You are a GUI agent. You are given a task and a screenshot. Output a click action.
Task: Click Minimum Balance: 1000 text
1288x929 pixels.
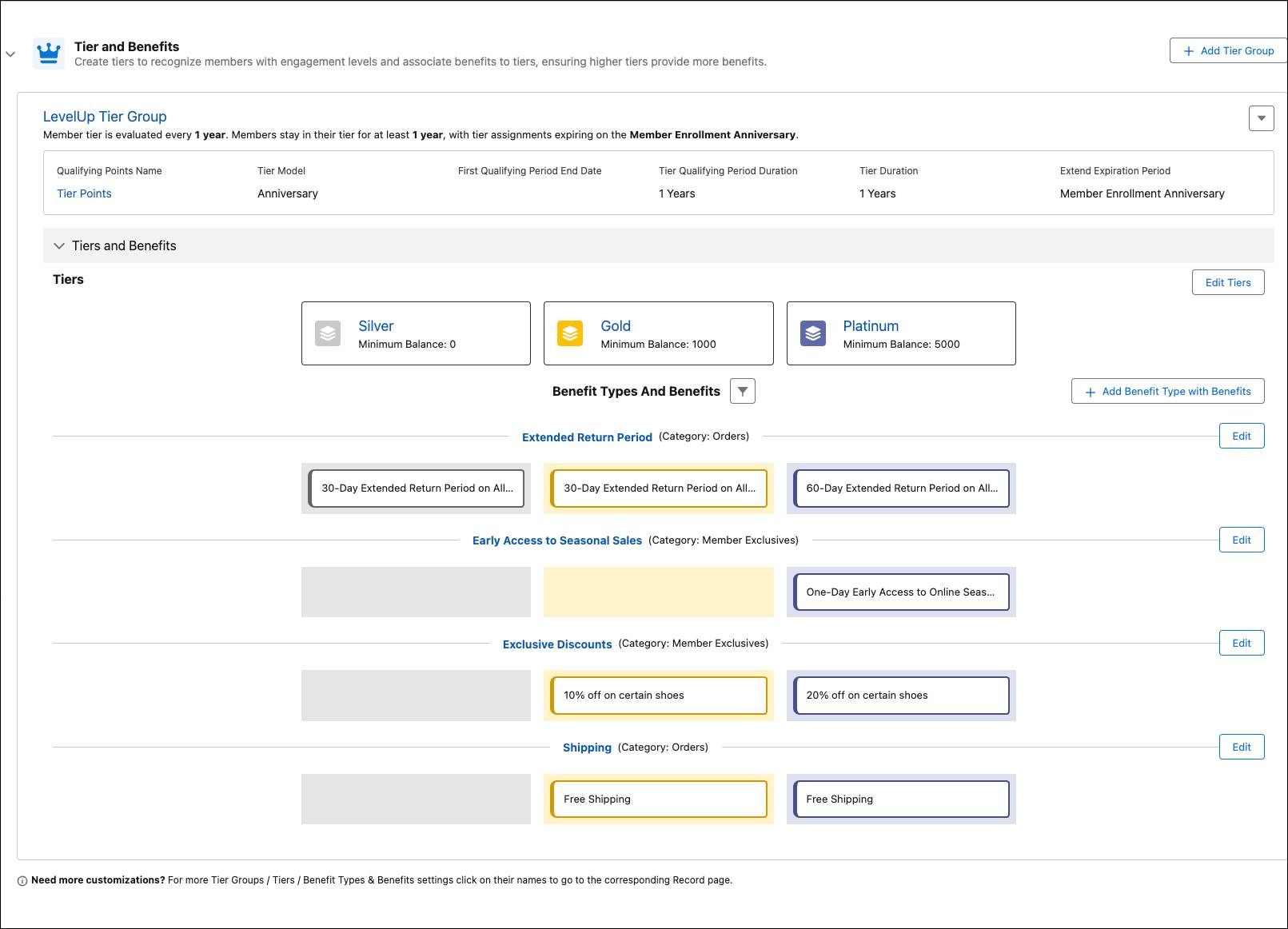pos(658,345)
